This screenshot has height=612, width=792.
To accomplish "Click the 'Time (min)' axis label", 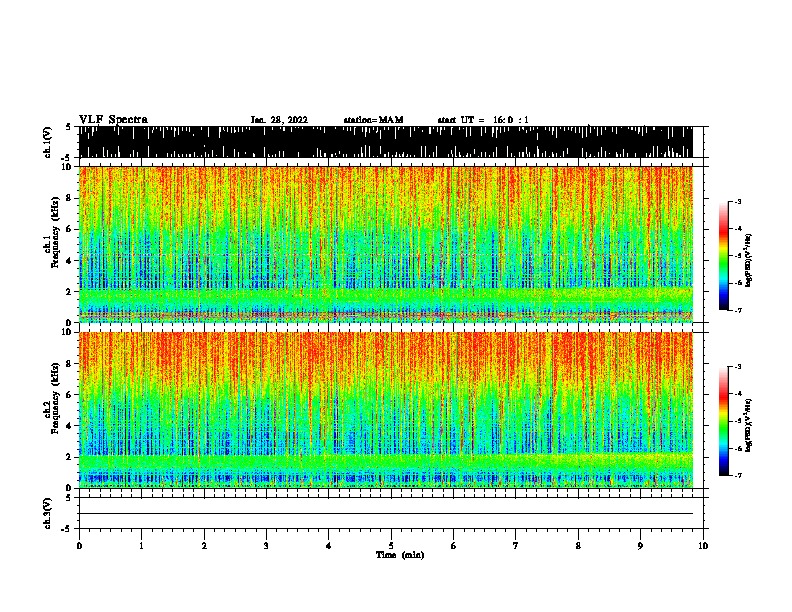I will coord(400,555).
